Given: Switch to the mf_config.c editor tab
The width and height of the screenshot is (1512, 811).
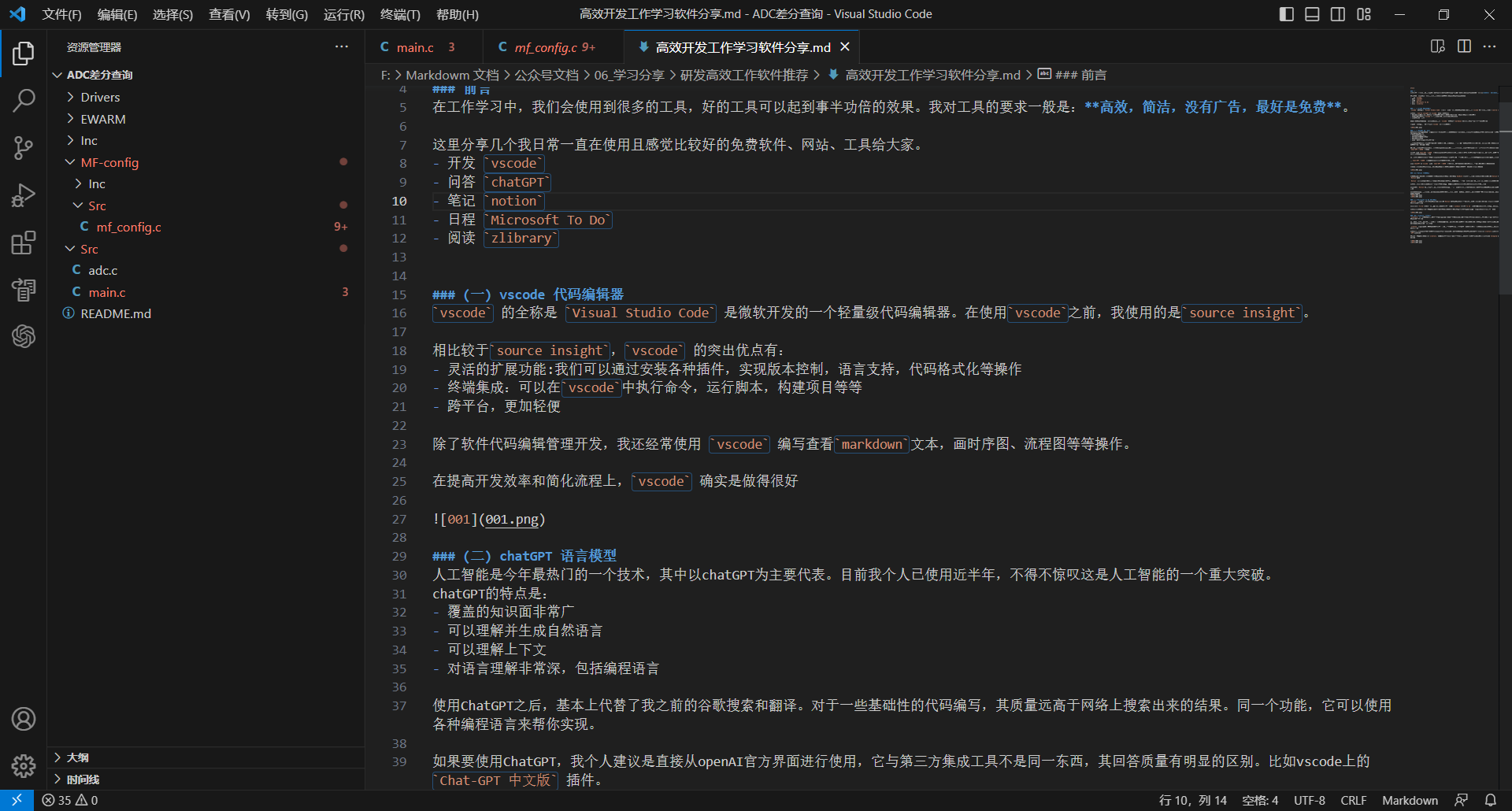Looking at the screenshot, I should [554, 47].
